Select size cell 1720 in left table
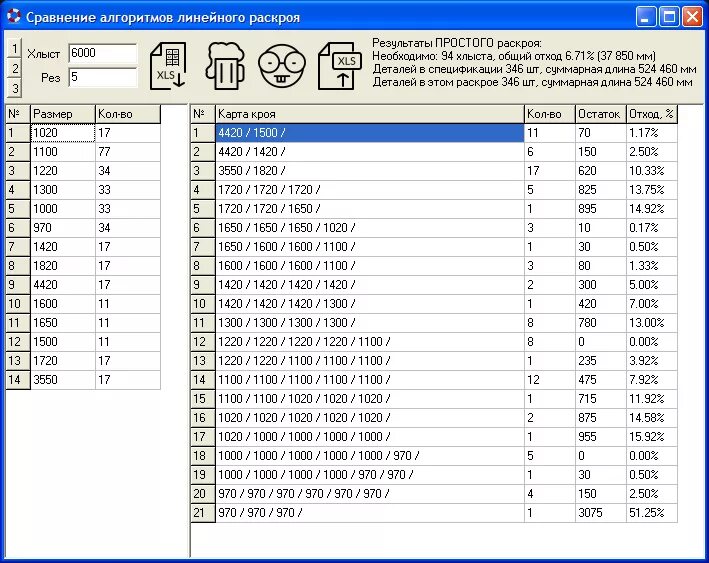 click(63, 361)
